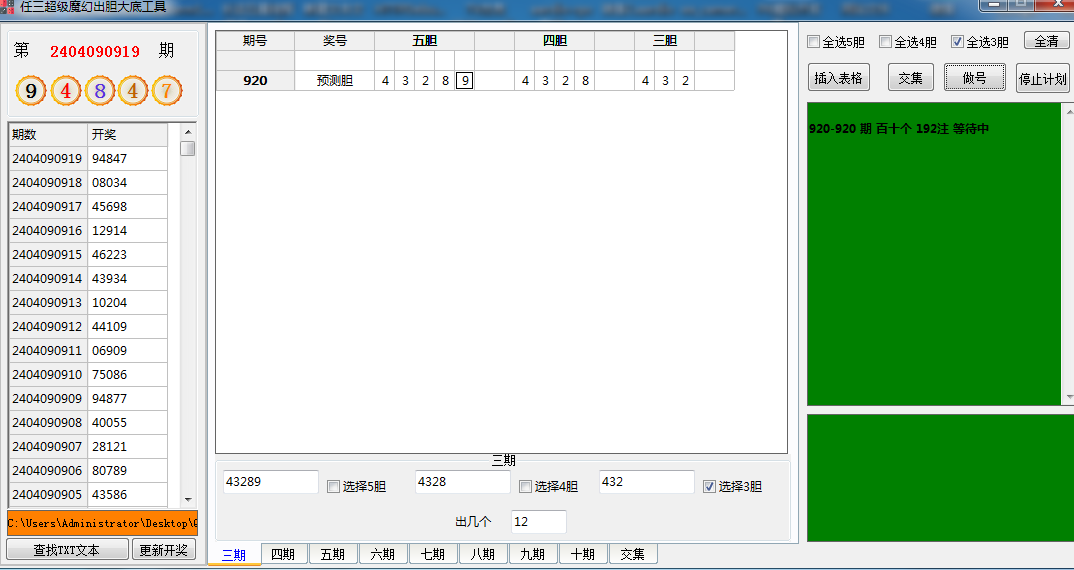Click the 出几个 input field showing 12
This screenshot has height=570, width=1074.
pos(538,522)
